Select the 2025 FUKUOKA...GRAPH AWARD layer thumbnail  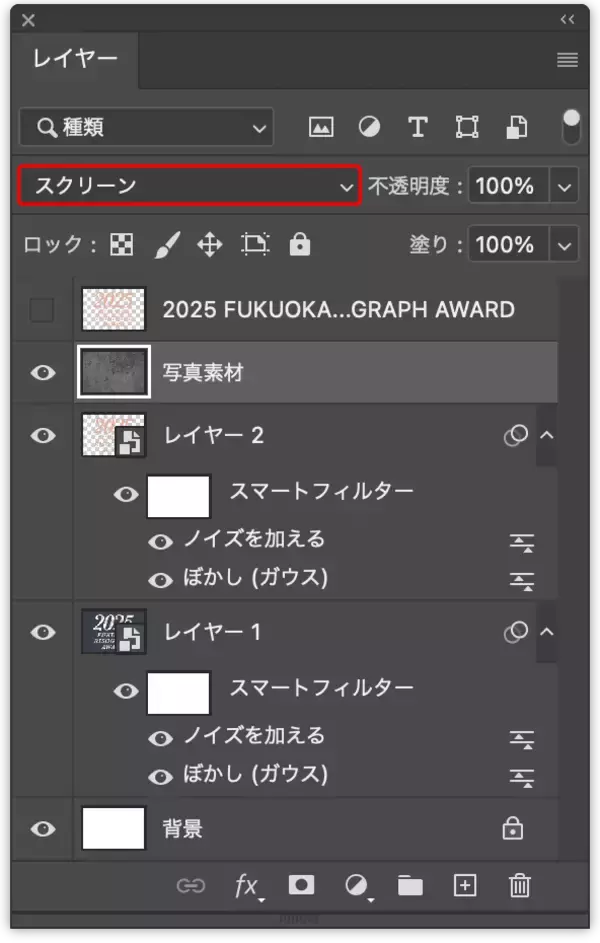pyautogui.click(x=113, y=309)
